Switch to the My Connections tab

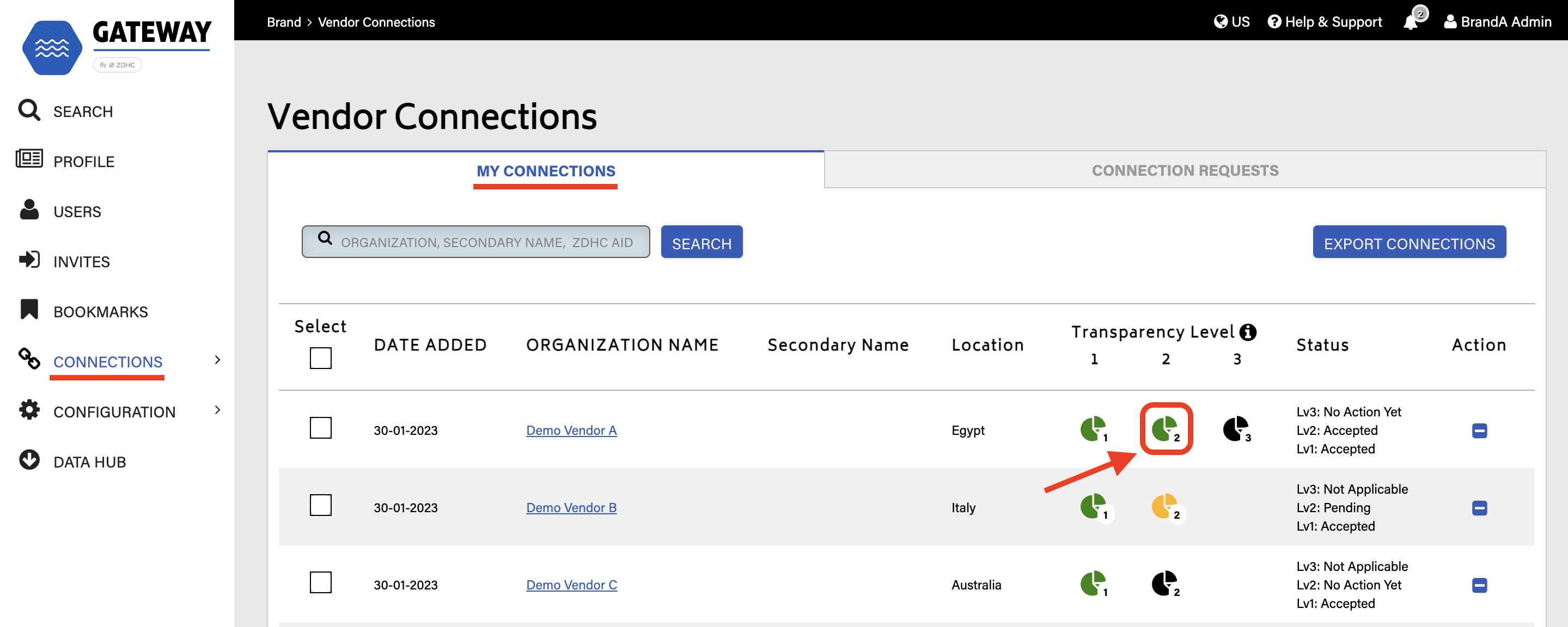[545, 171]
